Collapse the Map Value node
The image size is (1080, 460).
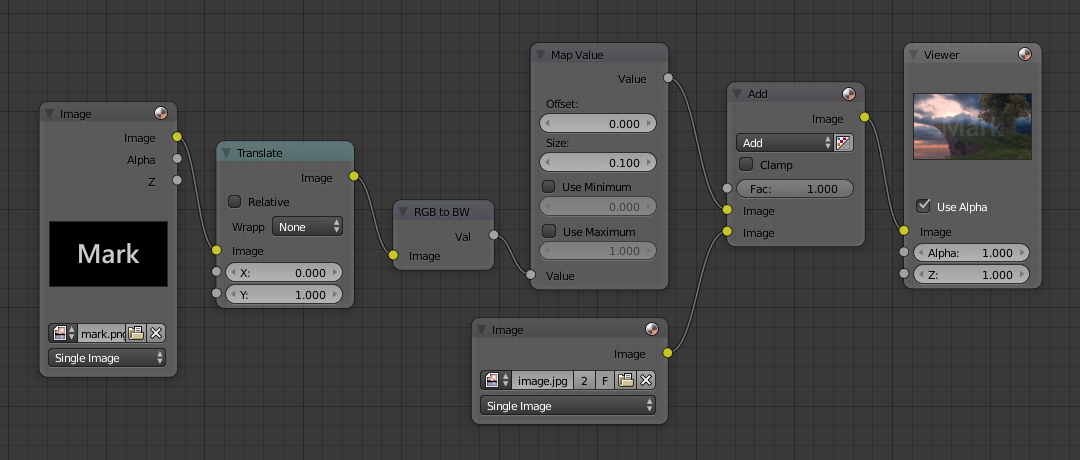click(541, 55)
